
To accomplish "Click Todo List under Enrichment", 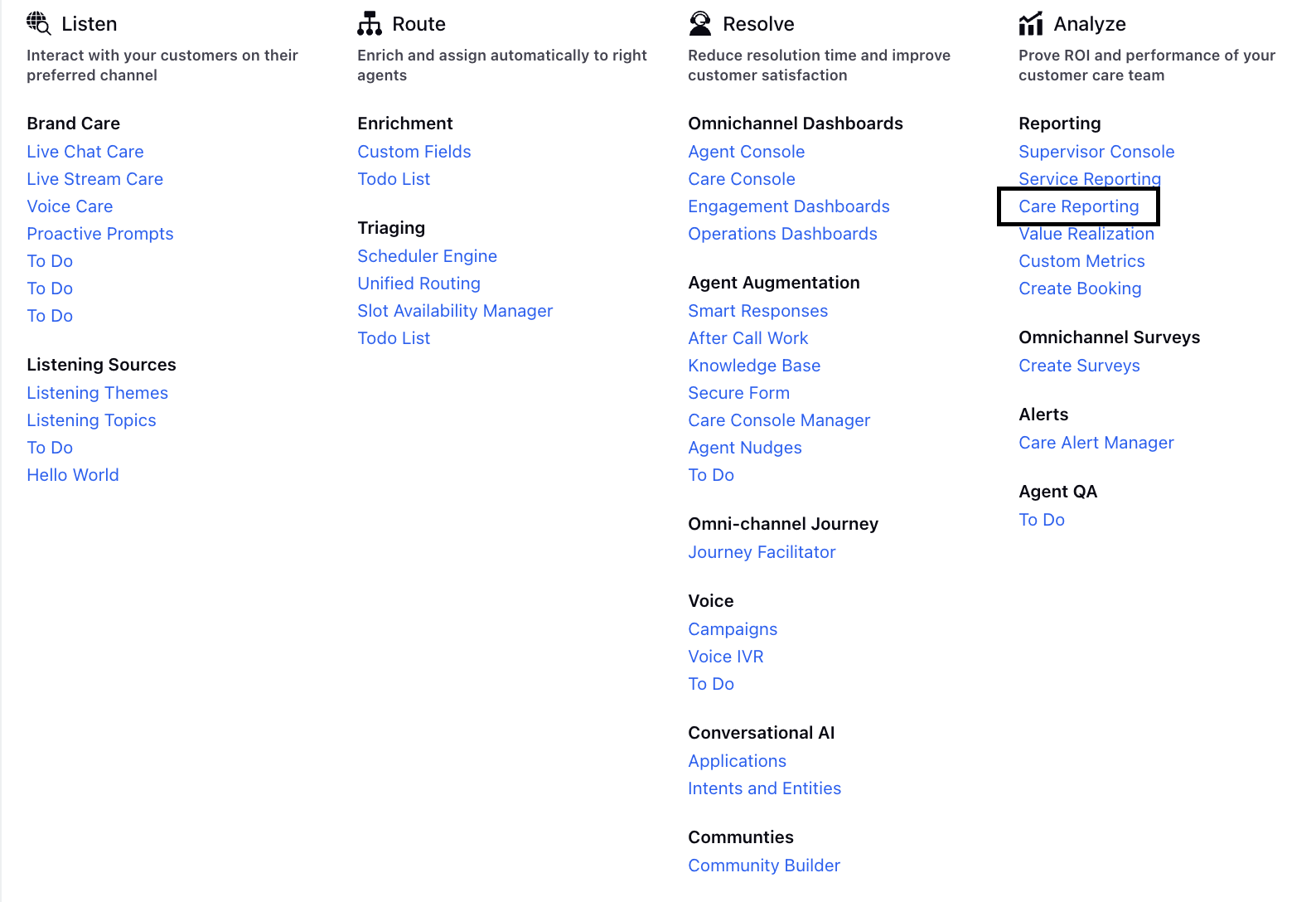I will pyautogui.click(x=394, y=179).
